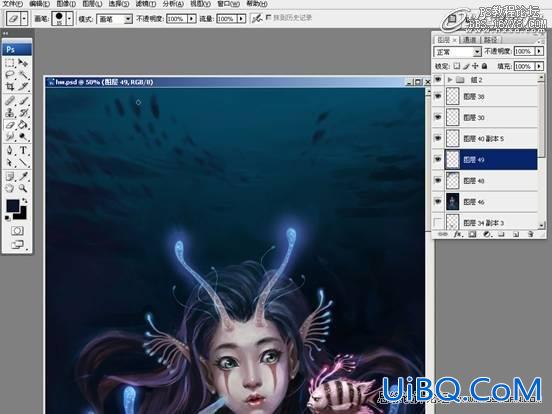
Task: Select thumbnail of layer 图层 46
Action: click(452, 202)
